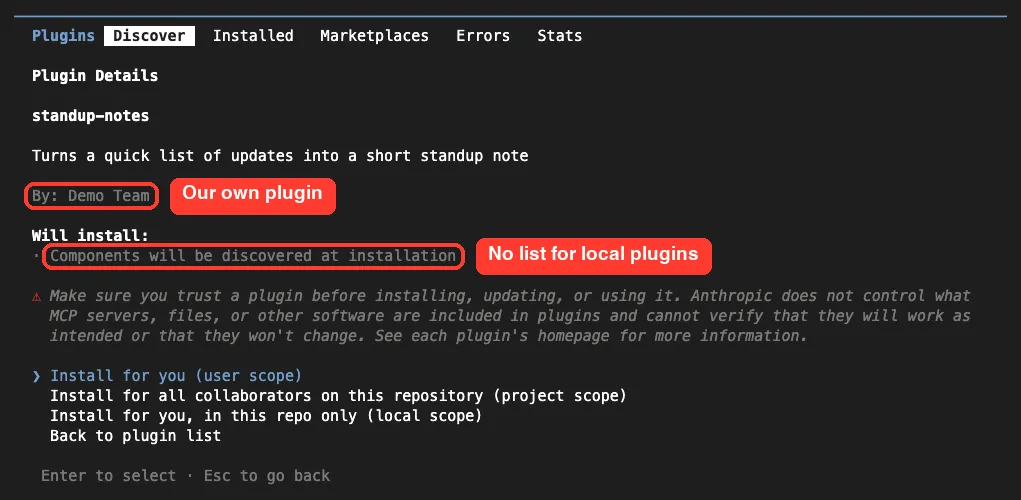Click the By: Demo Team author text
The height and width of the screenshot is (500, 1021).
coord(91,196)
